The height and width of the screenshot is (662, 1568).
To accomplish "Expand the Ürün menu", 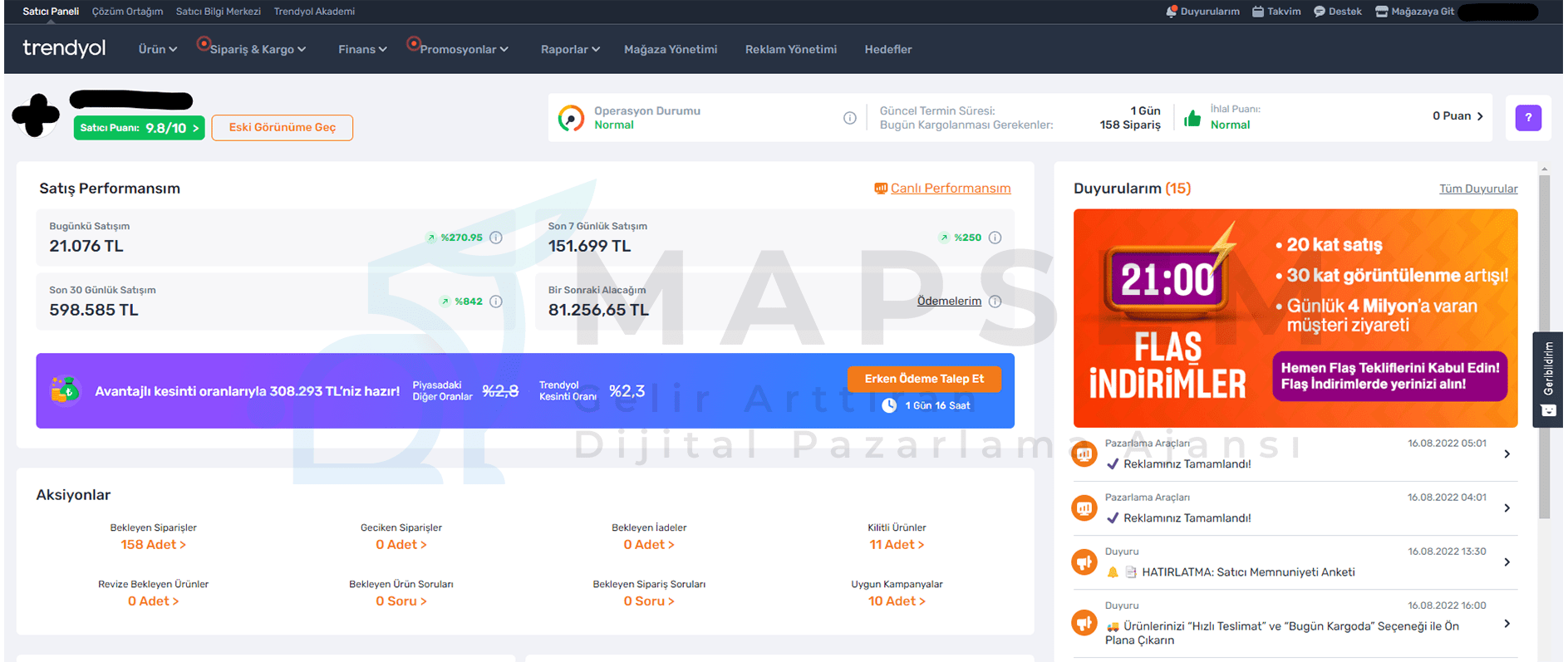I will pos(158,49).
